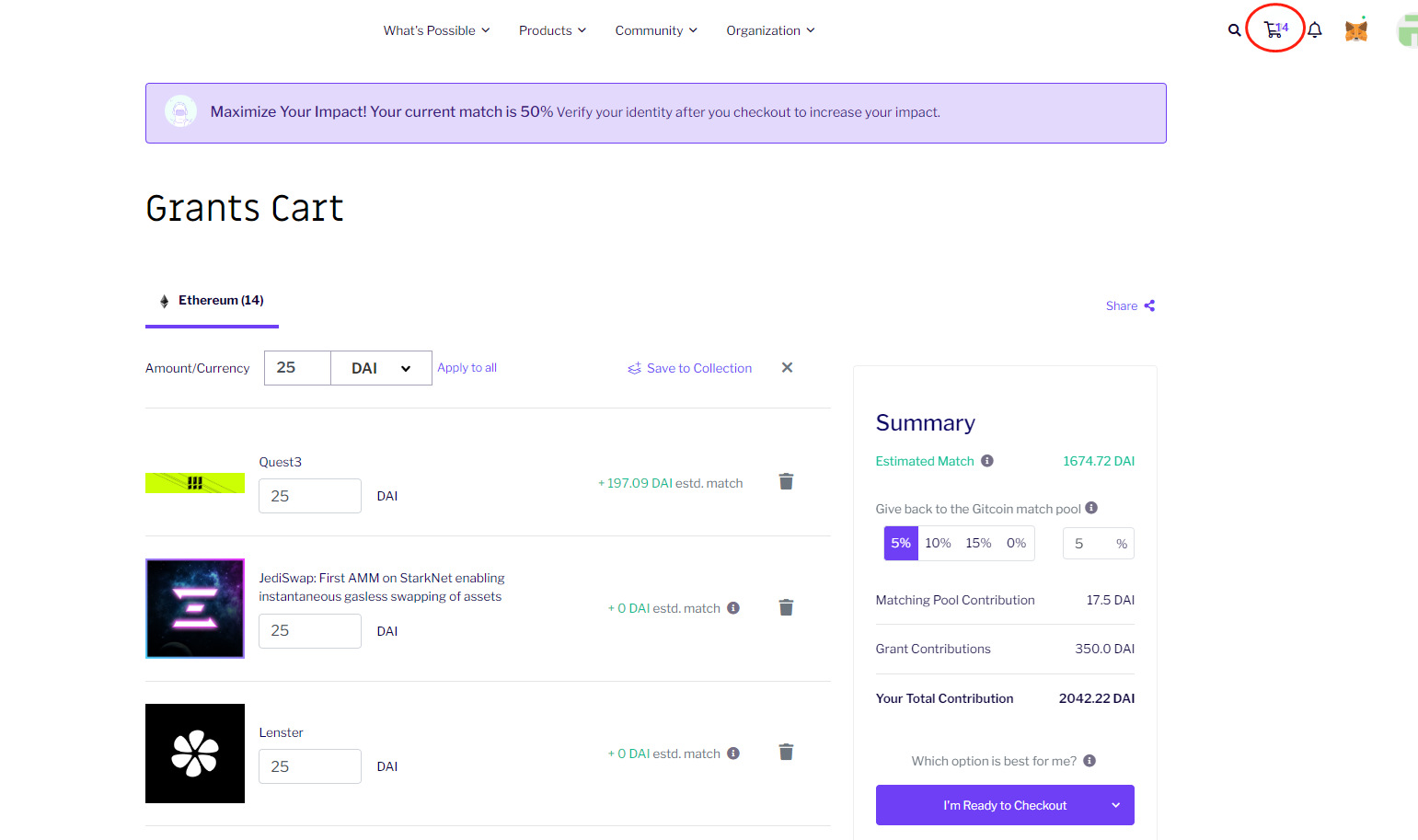
Task: Click the search magnifier icon
Action: click(x=1234, y=30)
